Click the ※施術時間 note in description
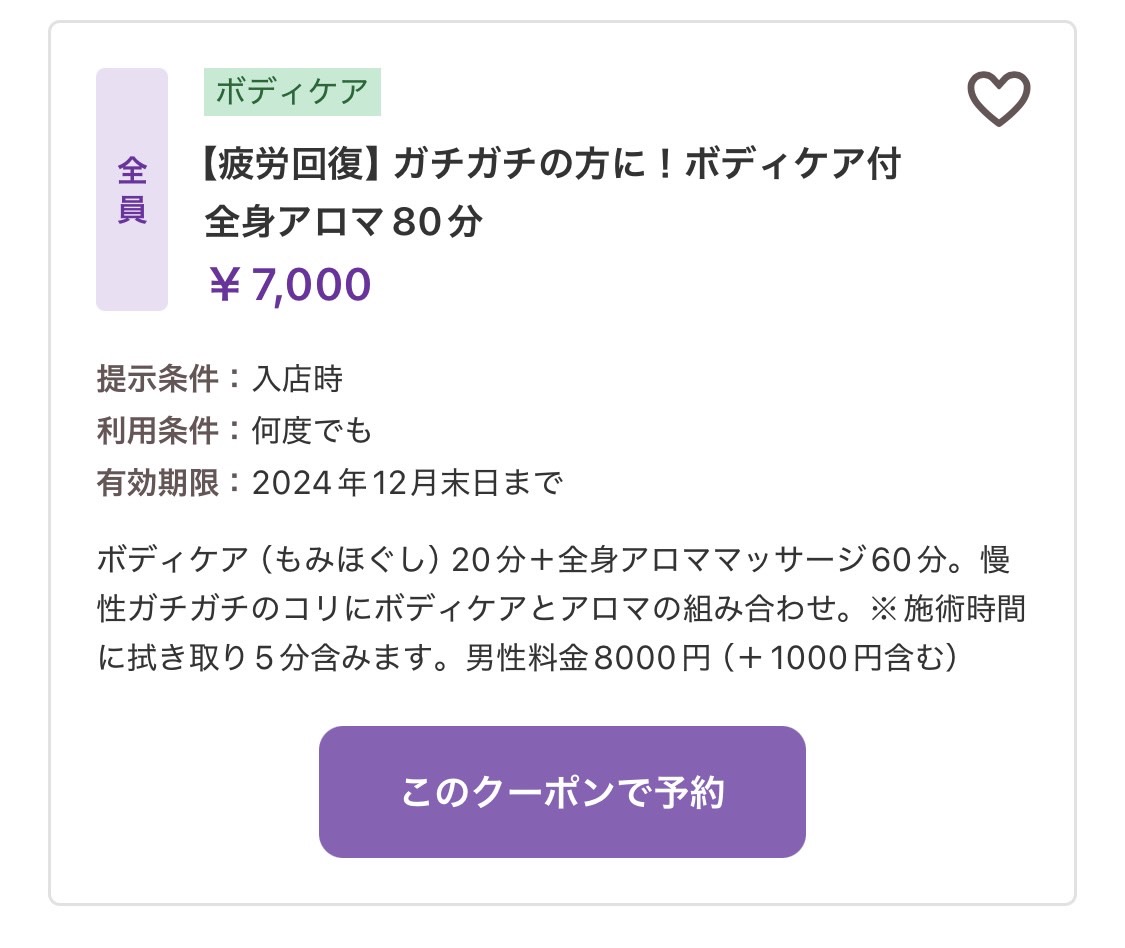Viewport: 1125px width, 948px height. [x=947, y=609]
